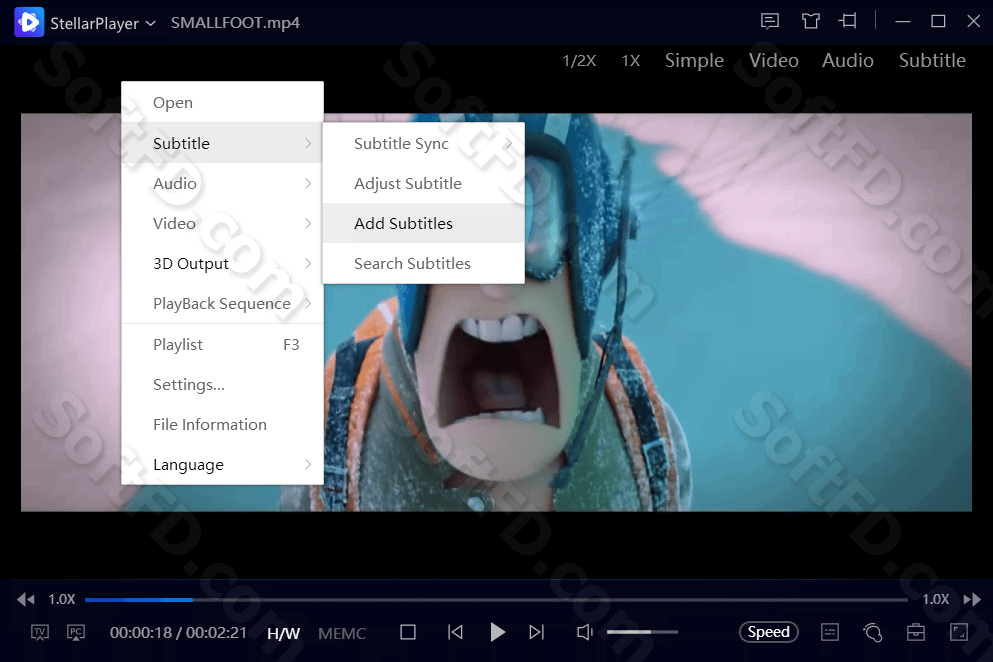This screenshot has width=993, height=662.
Task: Click the pin window on top icon
Action: tap(847, 22)
